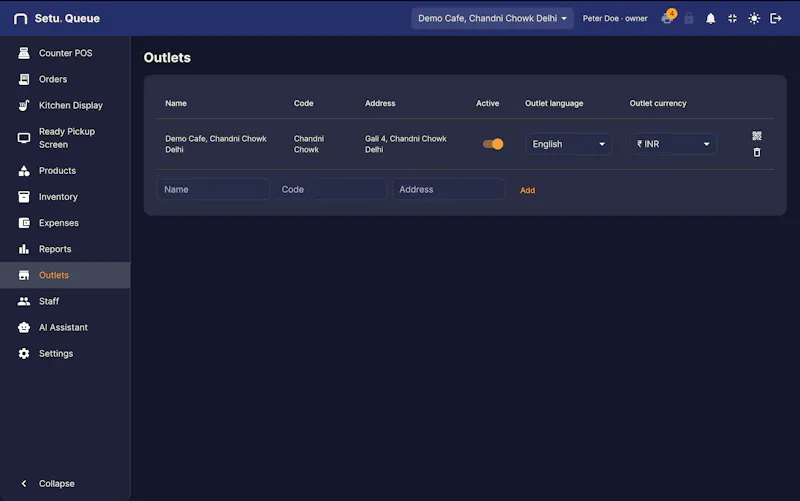Screen dimensions: 800x501
Task: Click the Counter POS register icon
Action: (24, 53)
